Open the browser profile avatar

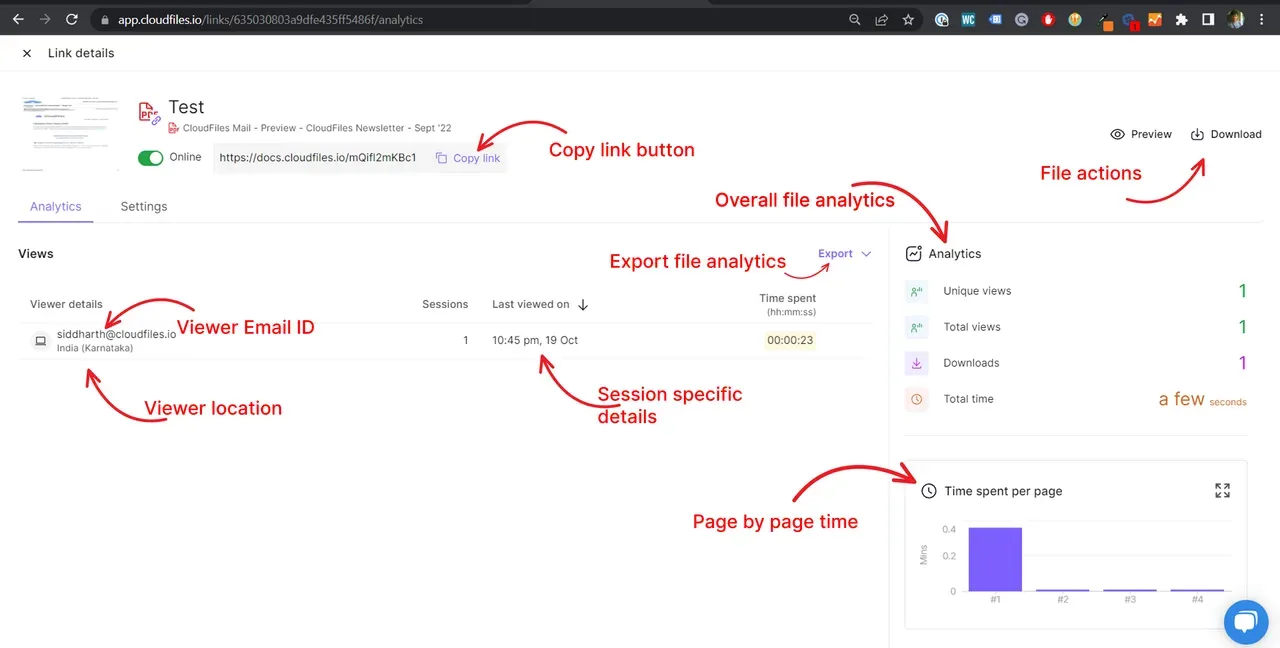[1236, 19]
